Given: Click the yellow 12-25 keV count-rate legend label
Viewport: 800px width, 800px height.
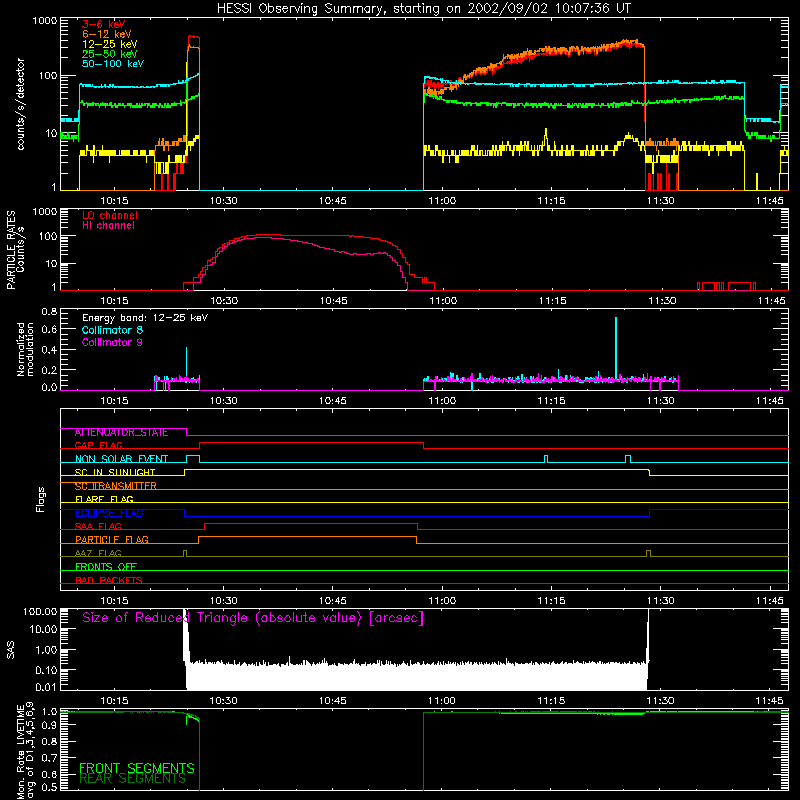Looking at the screenshot, I should tap(110, 44).
